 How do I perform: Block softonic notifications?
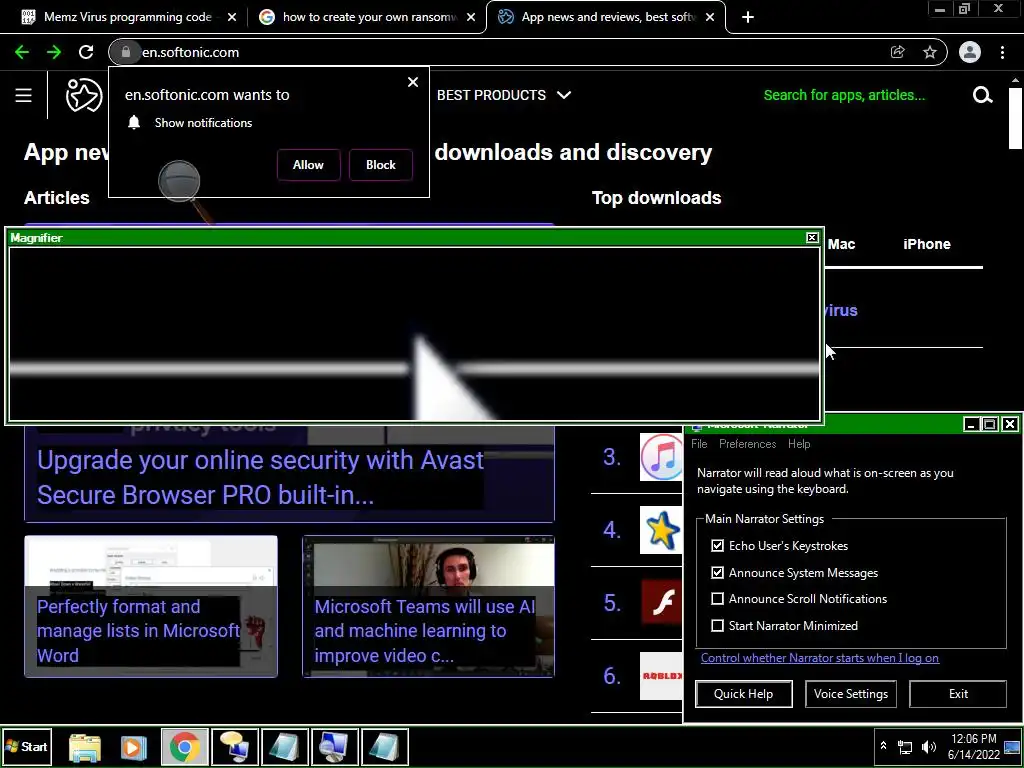(x=381, y=165)
